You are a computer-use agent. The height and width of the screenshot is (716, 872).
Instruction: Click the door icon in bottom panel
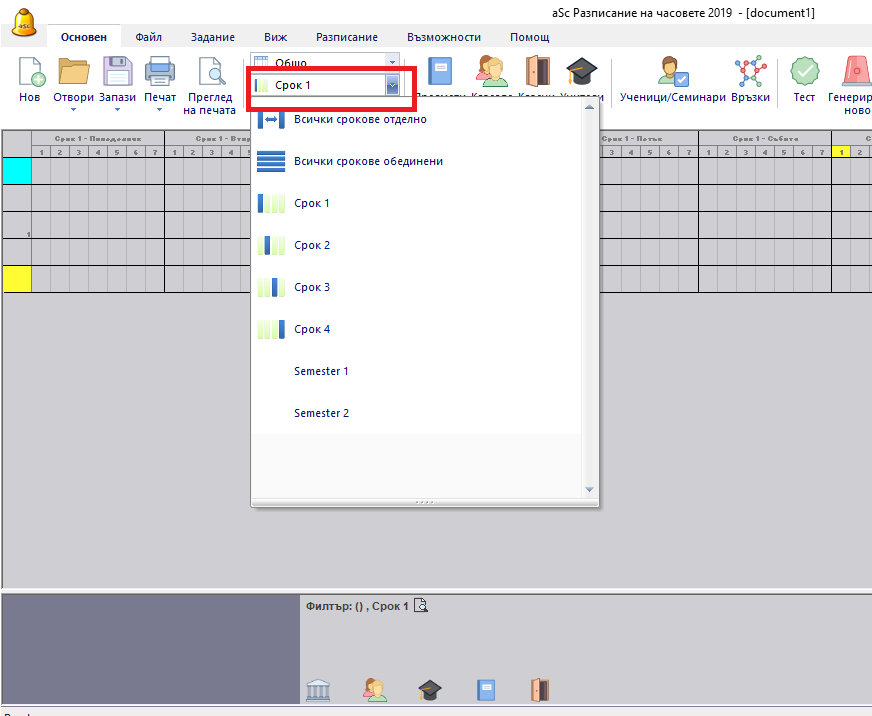pyautogui.click(x=540, y=689)
